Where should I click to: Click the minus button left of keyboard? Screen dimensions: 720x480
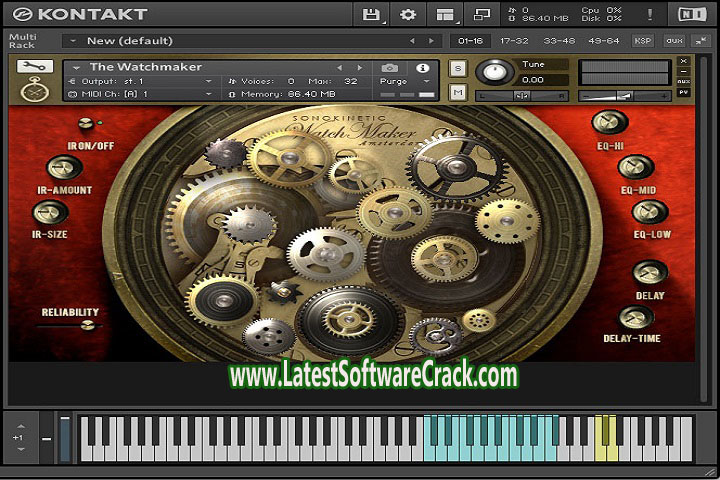[46, 439]
